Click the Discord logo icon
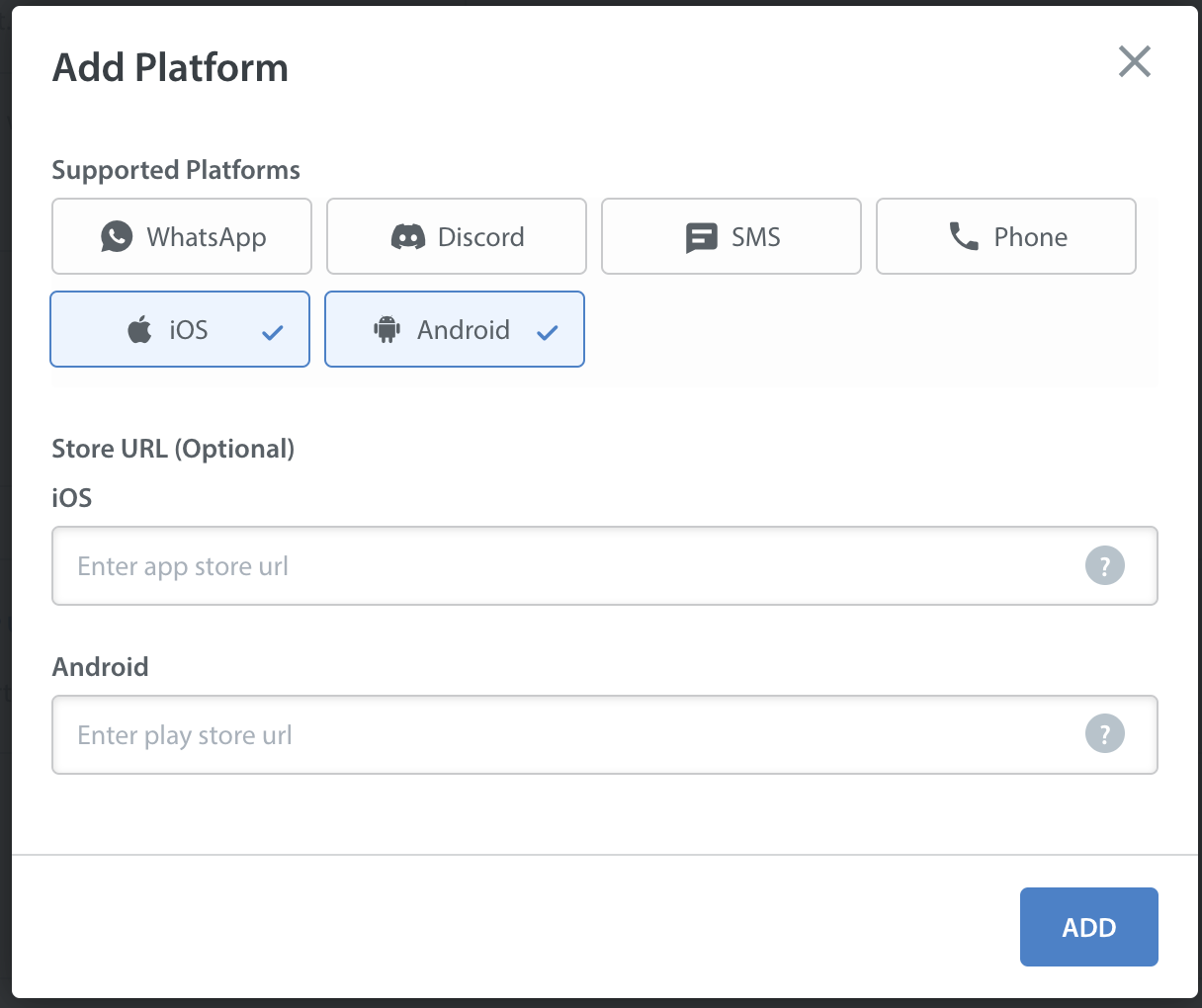 408,237
